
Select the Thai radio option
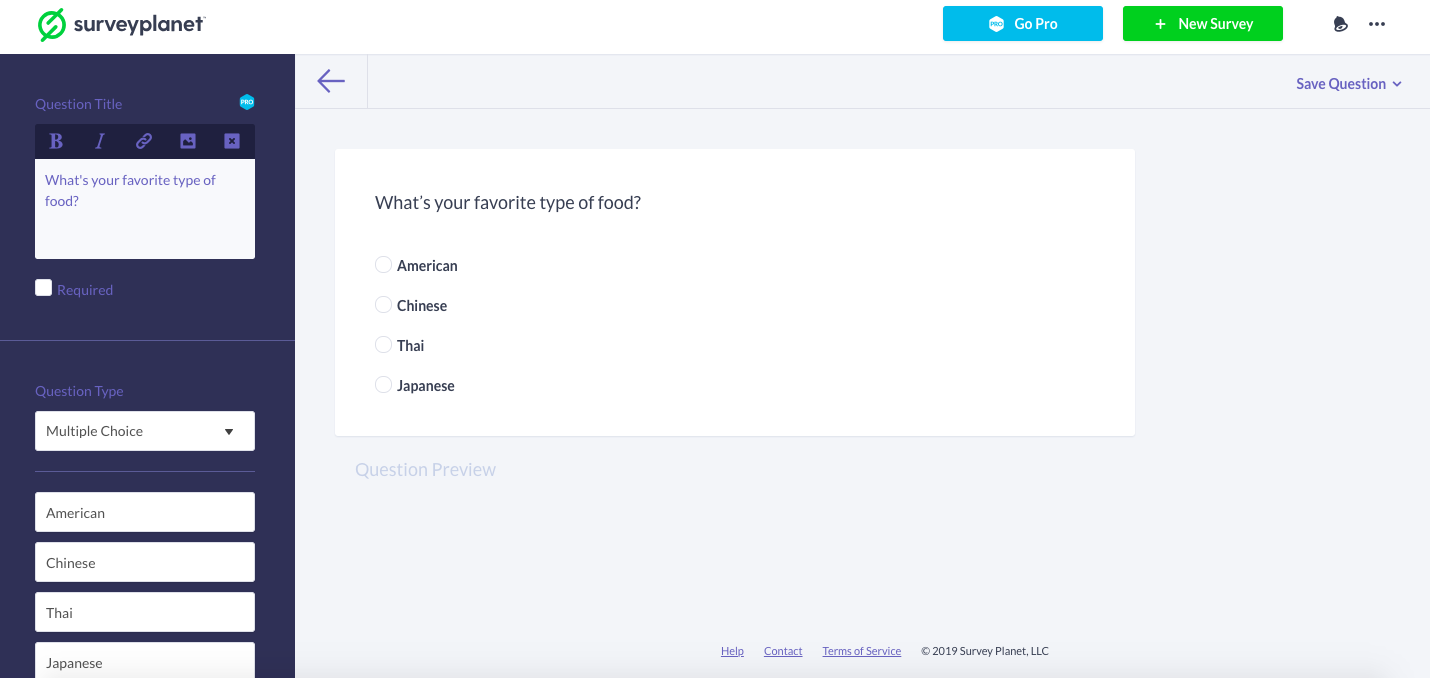383,345
